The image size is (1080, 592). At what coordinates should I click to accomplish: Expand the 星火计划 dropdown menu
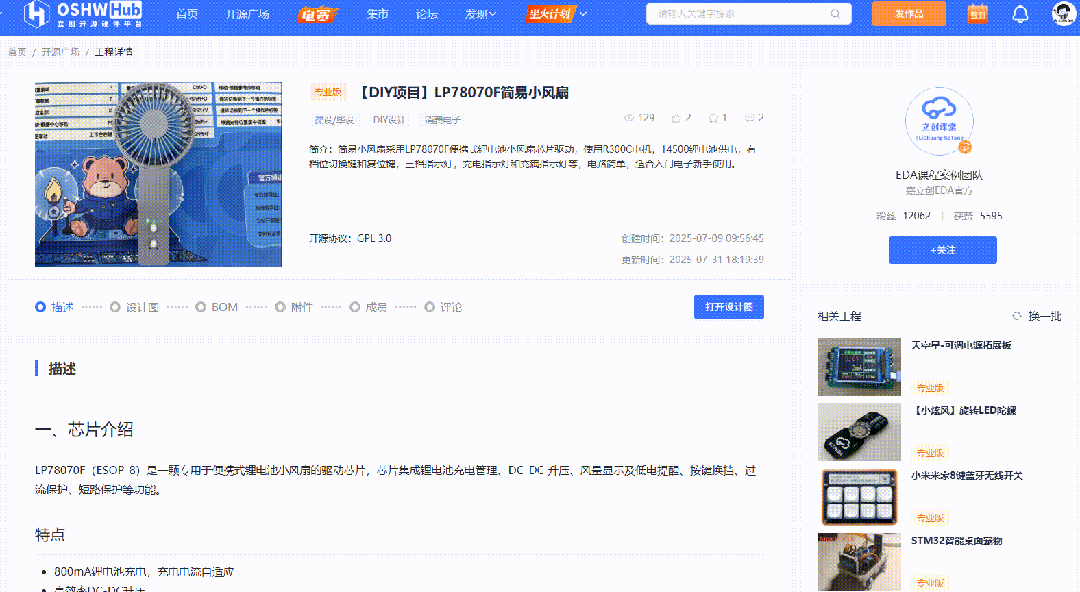click(x=553, y=14)
